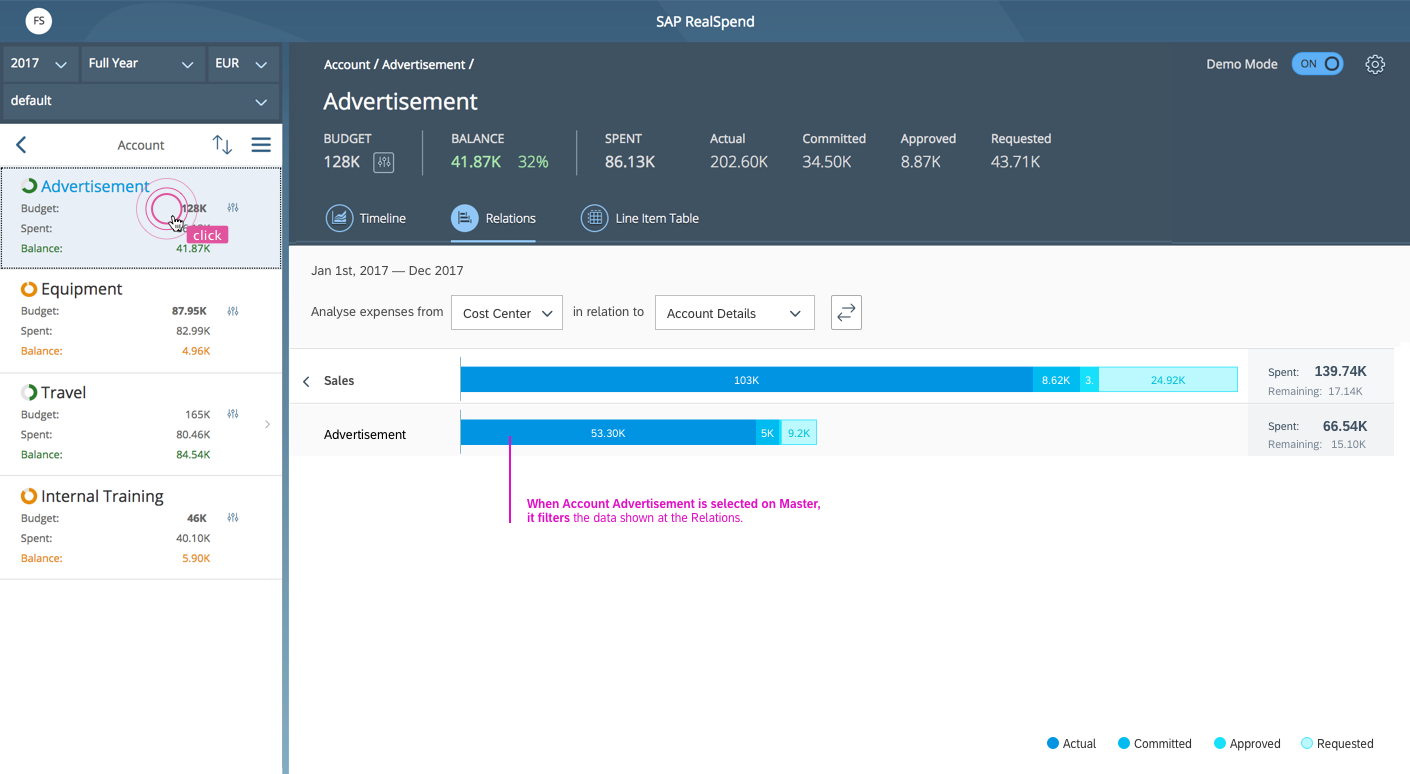Click the Advertisement 5K committed bar segment
The width and height of the screenshot is (1410, 774).
pyautogui.click(x=768, y=433)
